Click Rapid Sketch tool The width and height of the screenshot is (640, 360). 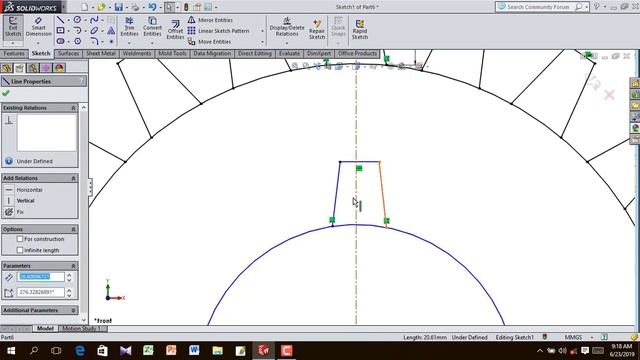[360, 29]
